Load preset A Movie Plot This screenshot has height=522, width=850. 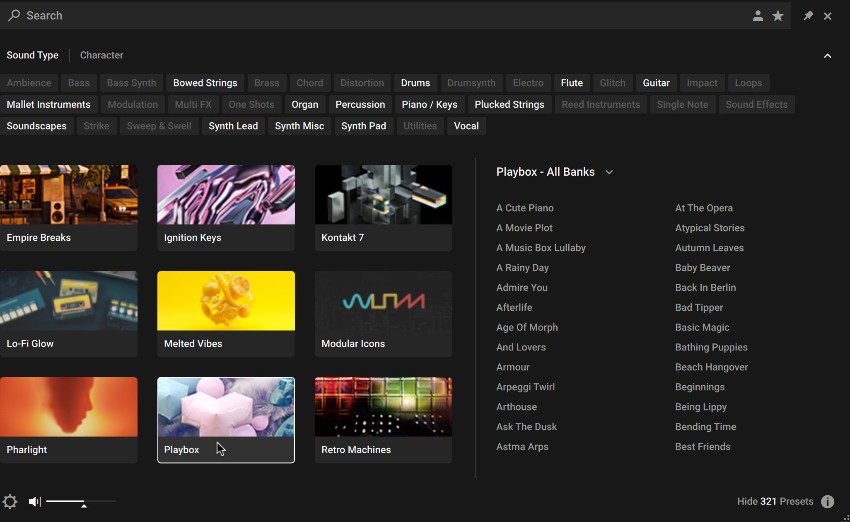pos(524,228)
